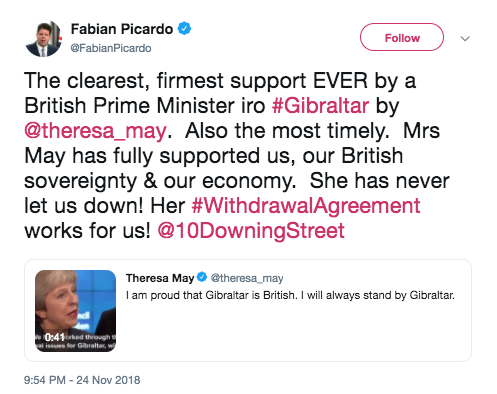Open the 9:54 PM - 24 Nov 2018 timestamp
Viewport: 497px width, 394px height.
click(82, 380)
